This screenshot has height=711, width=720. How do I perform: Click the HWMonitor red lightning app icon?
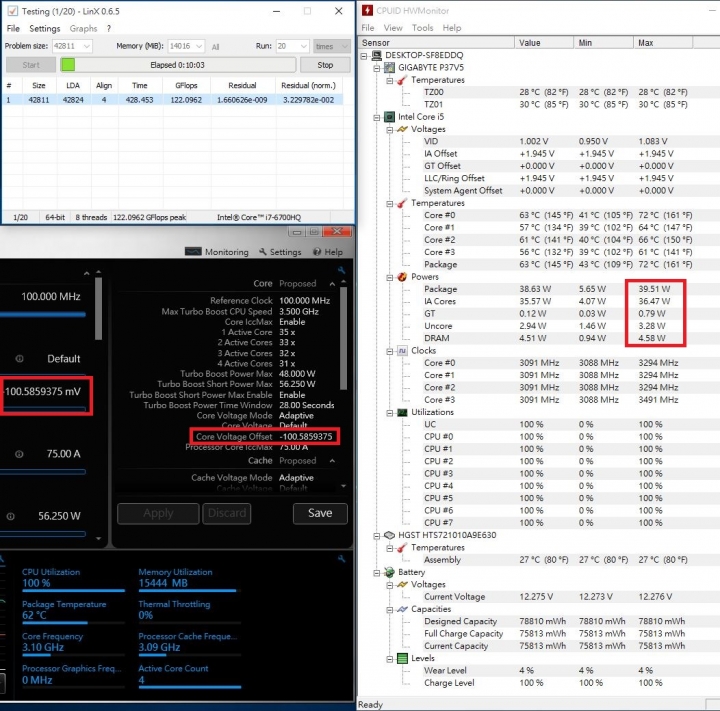(367, 11)
